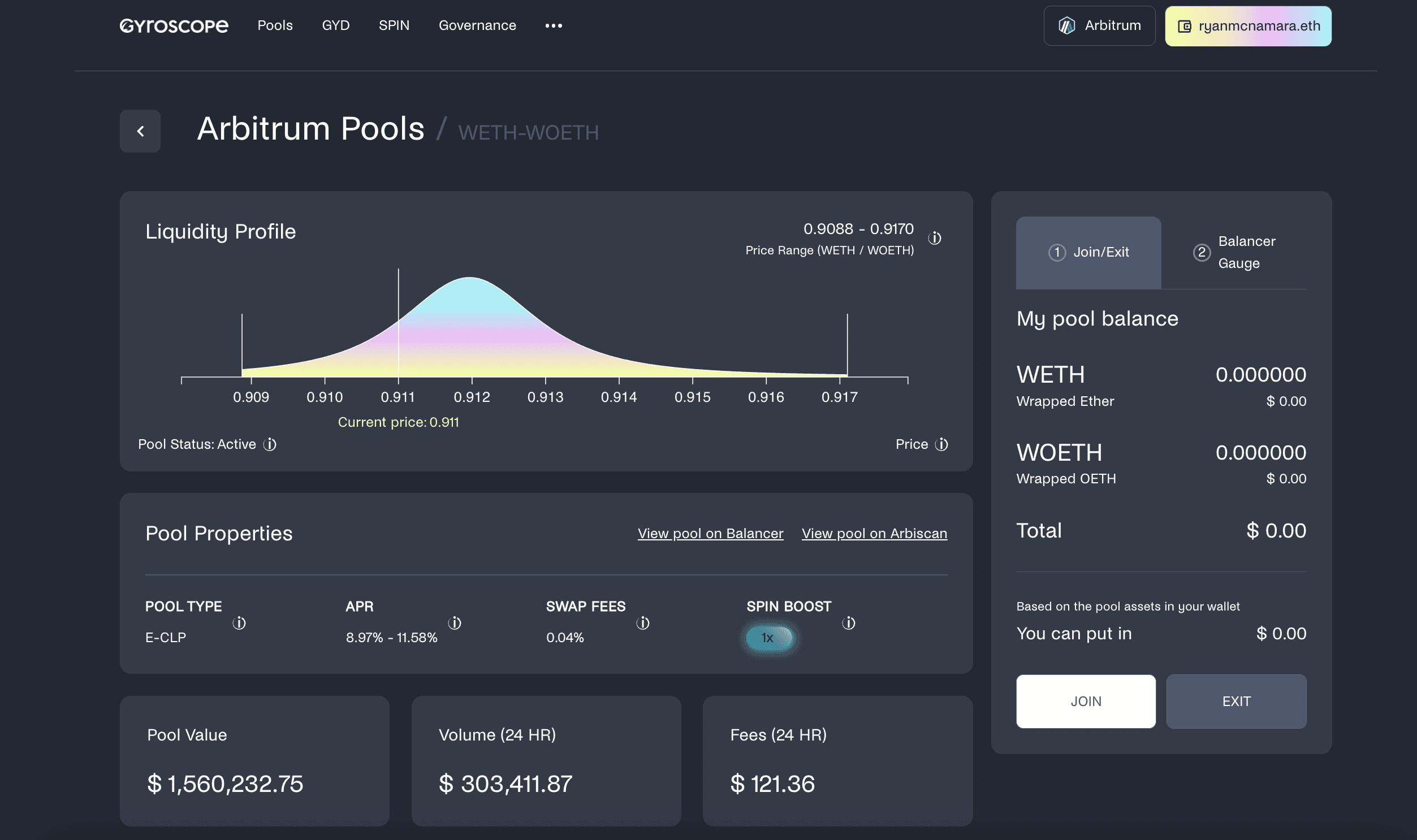Screen dimensions: 1417x840
Task: Click the liquidity curve peak near 0.912
Action: 470,279
